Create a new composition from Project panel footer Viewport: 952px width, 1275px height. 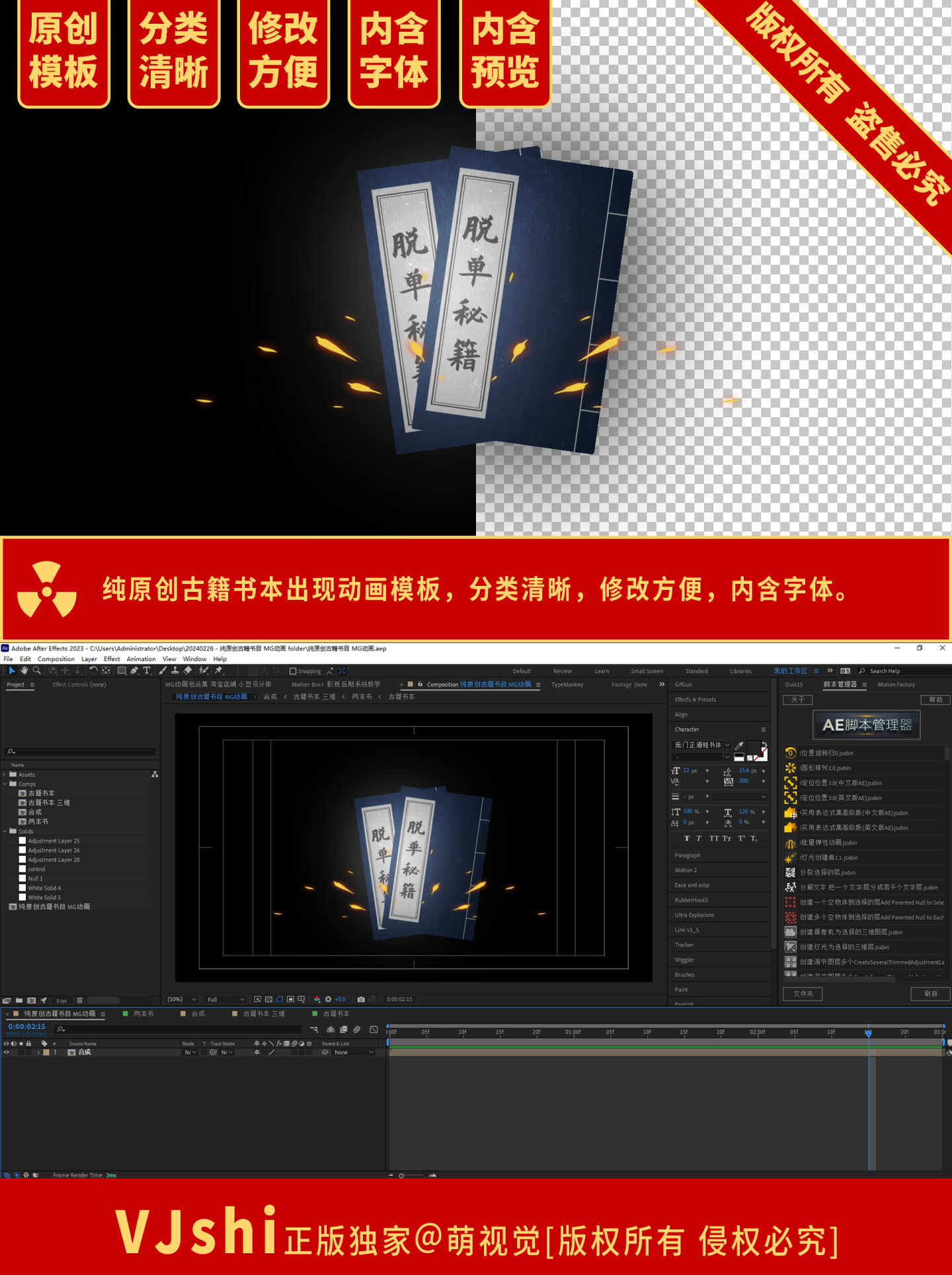(x=31, y=1001)
